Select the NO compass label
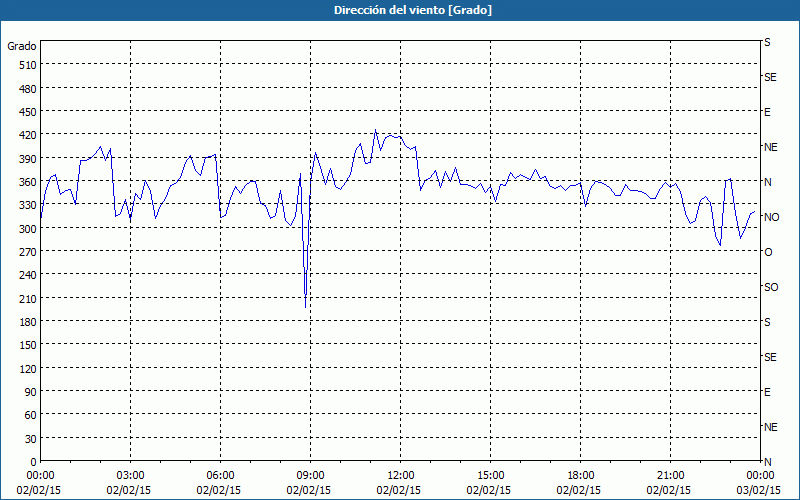Image resolution: width=800 pixels, height=500 pixels. [771, 217]
